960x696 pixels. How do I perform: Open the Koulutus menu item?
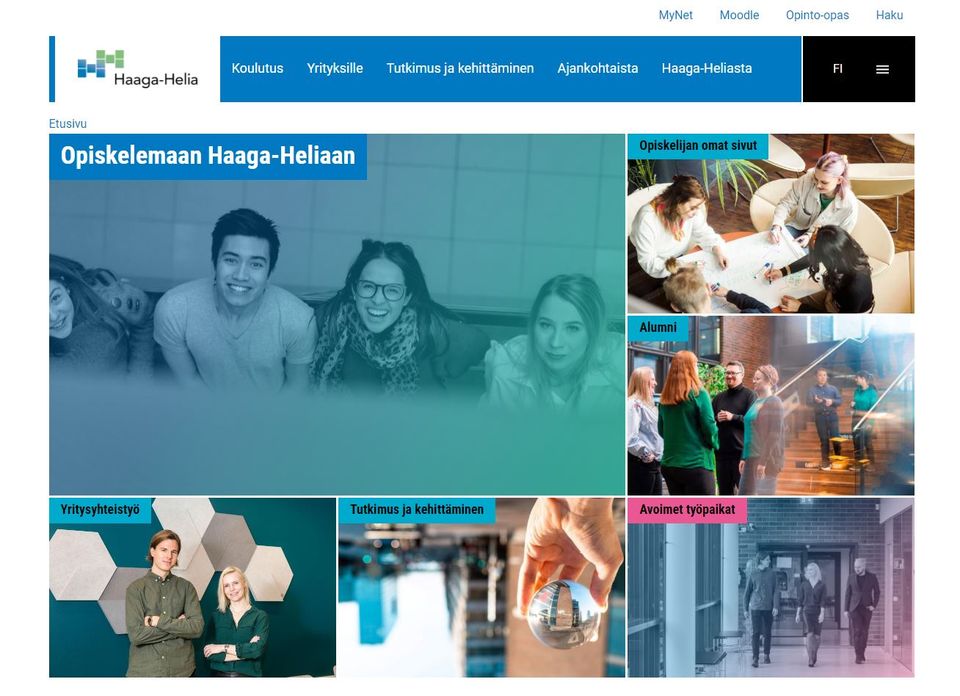[258, 69]
